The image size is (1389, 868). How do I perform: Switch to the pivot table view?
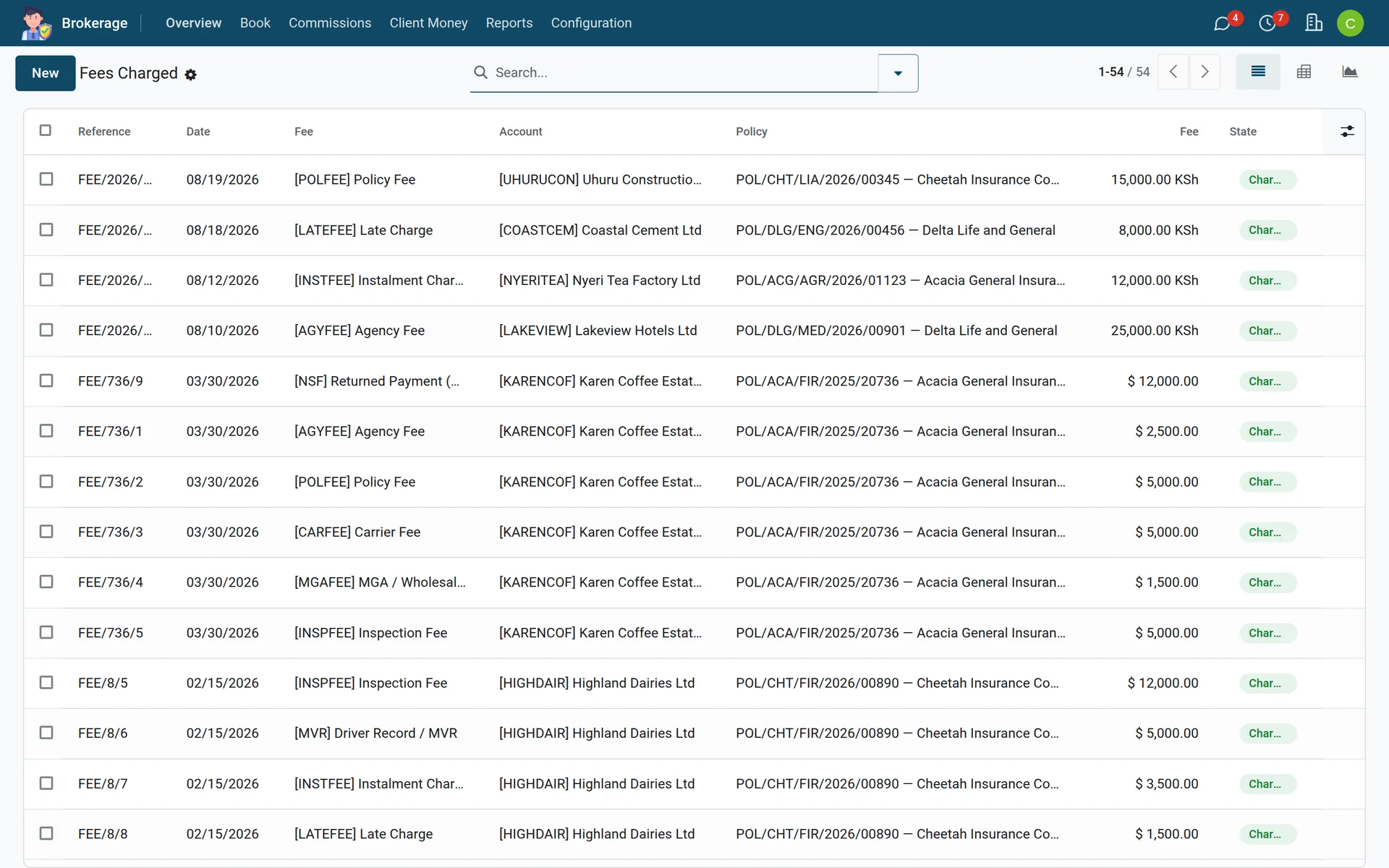1304,72
